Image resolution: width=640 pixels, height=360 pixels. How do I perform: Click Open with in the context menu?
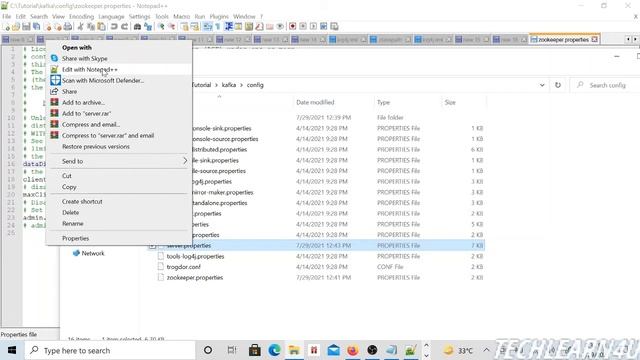pos(118,47)
